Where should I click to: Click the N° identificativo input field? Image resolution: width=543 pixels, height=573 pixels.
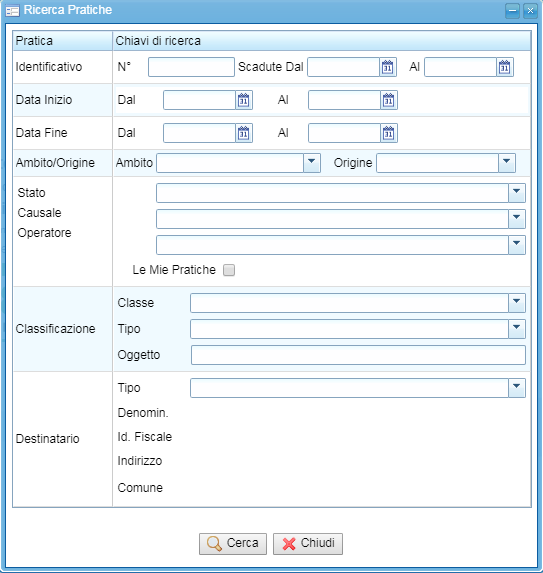[191, 67]
